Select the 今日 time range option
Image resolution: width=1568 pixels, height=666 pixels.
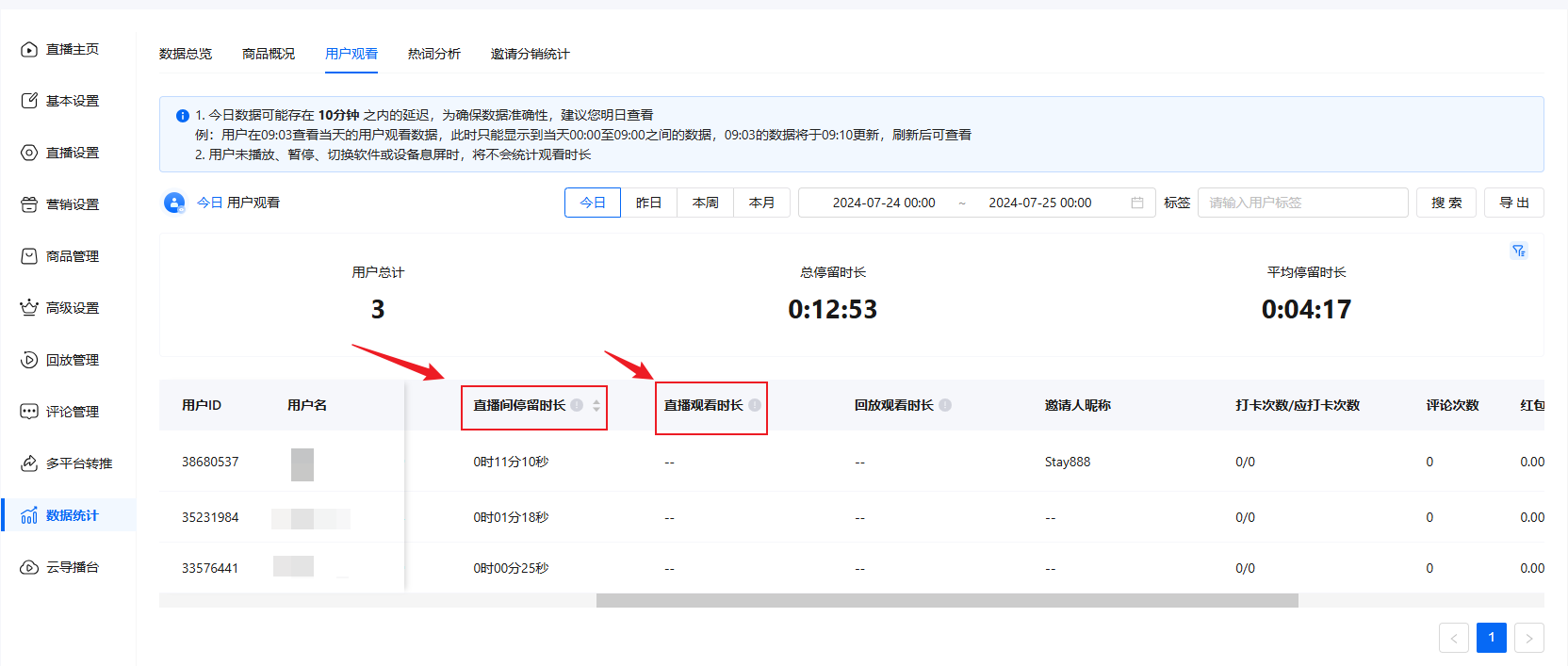pos(592,203)
